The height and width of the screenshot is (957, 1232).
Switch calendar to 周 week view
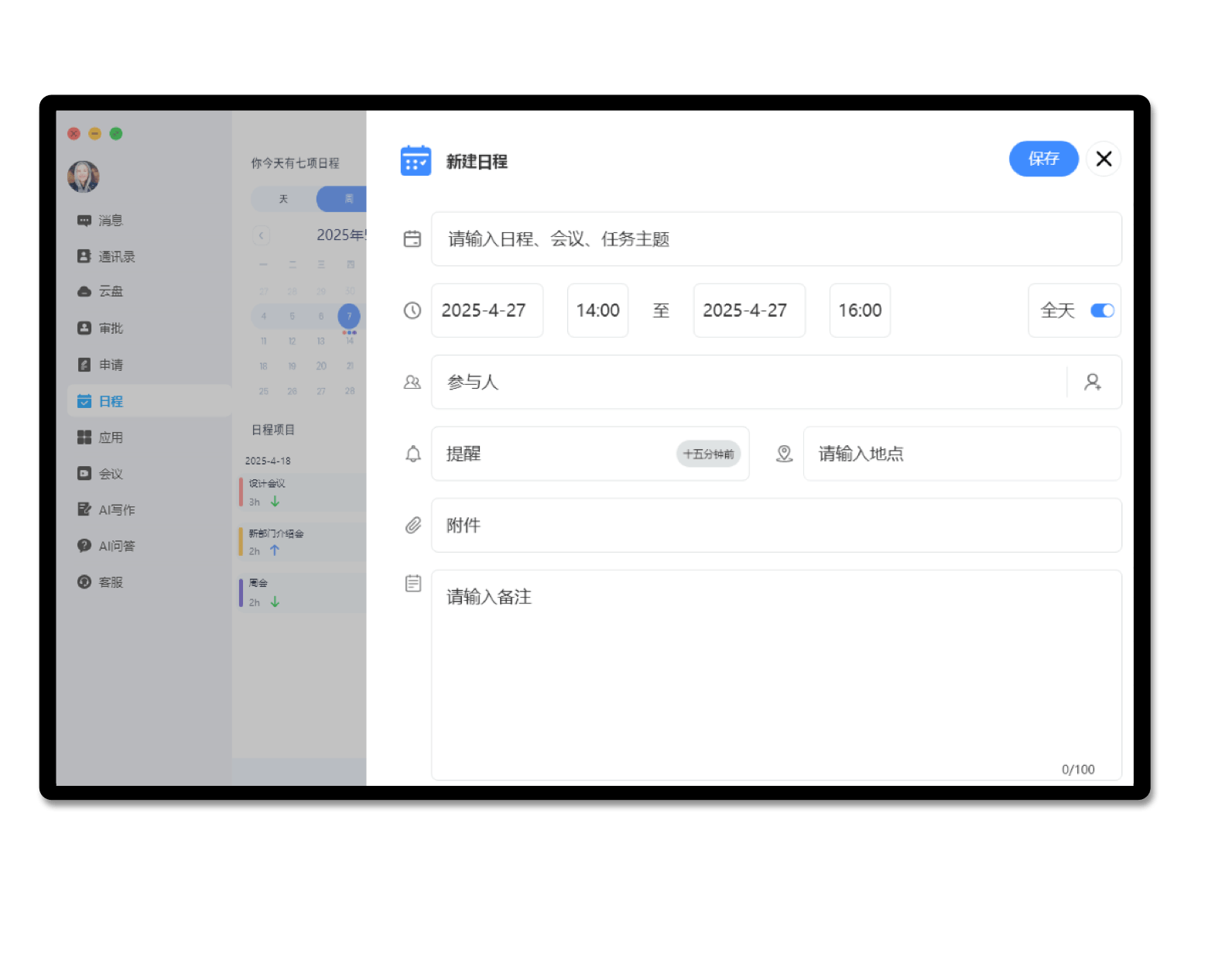pos(342,199)
